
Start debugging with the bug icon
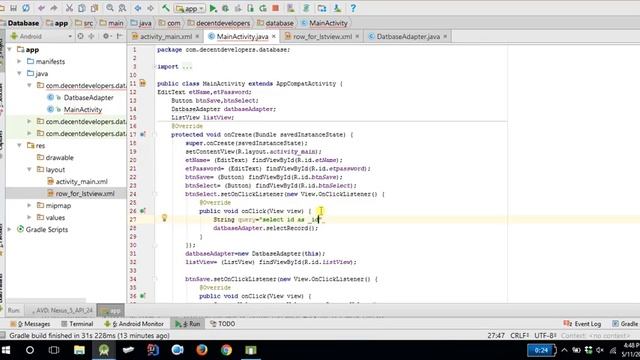[225, 8]
